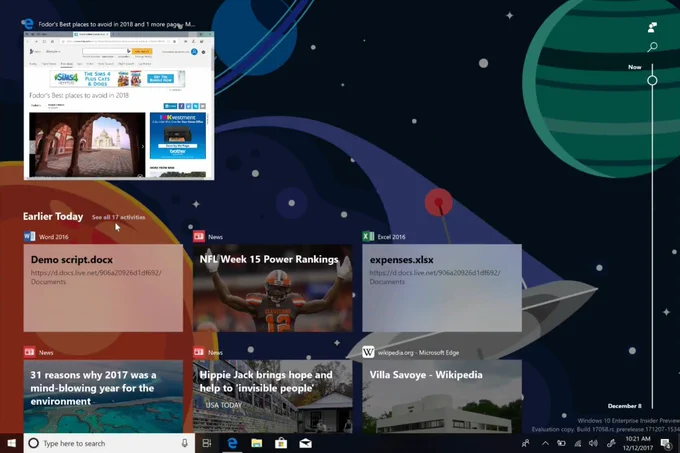Open Microsoft Edge from the taskbar

[x=232, y=443]
